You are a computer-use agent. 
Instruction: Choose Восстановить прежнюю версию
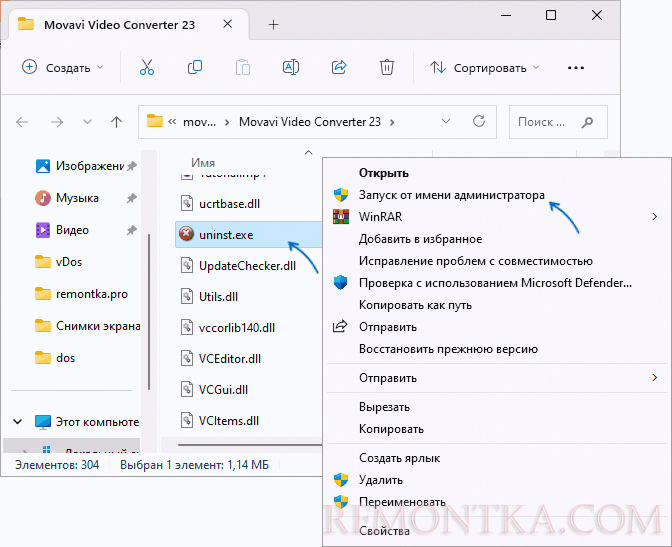click(497, 349)
